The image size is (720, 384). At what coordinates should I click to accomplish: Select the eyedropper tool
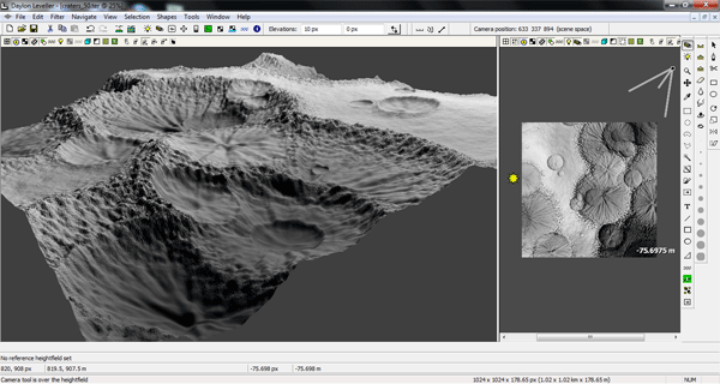coord(687,97)
